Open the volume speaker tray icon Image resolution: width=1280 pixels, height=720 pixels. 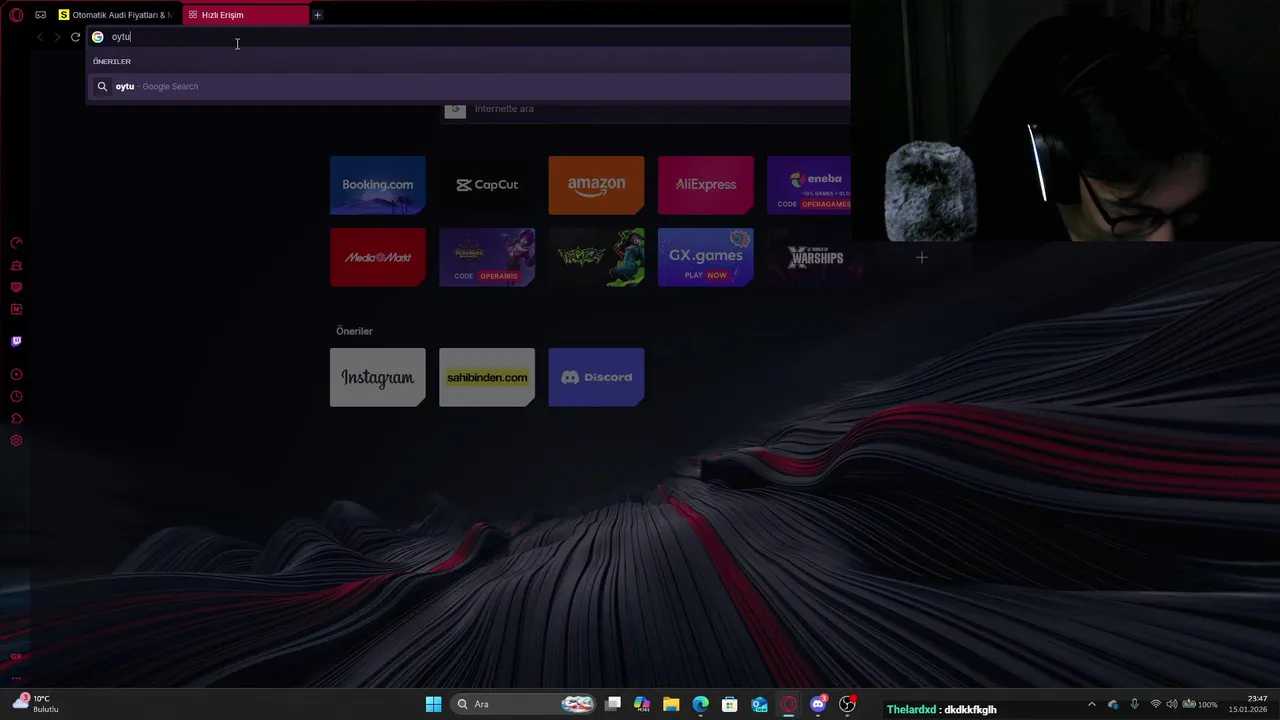click(1172, 704)
